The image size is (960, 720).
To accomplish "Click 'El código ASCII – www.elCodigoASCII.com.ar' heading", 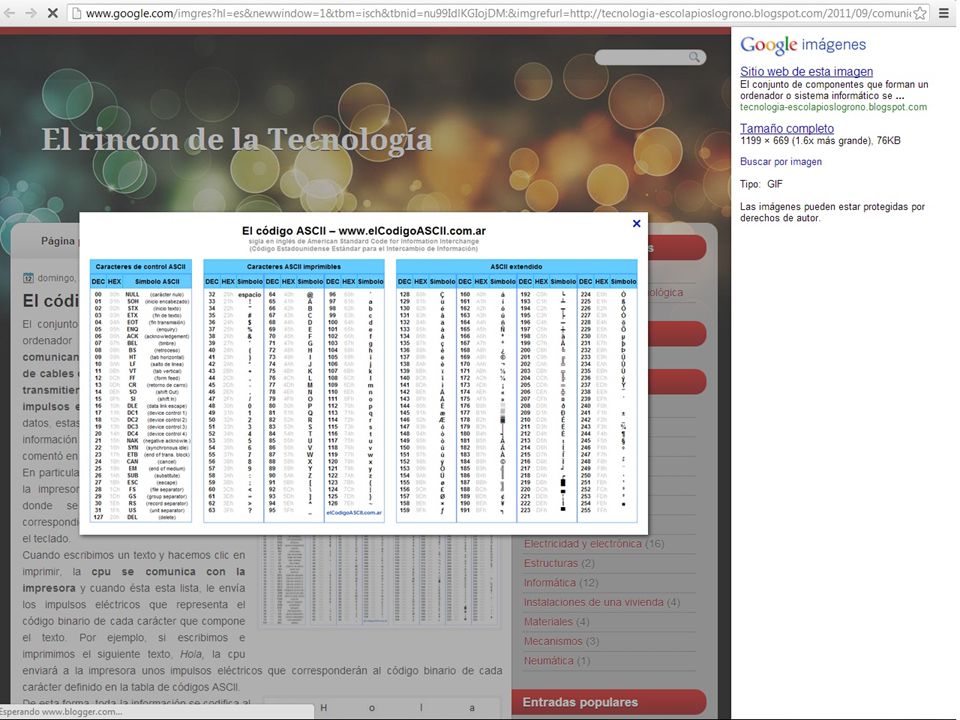I will click(364, 231).
